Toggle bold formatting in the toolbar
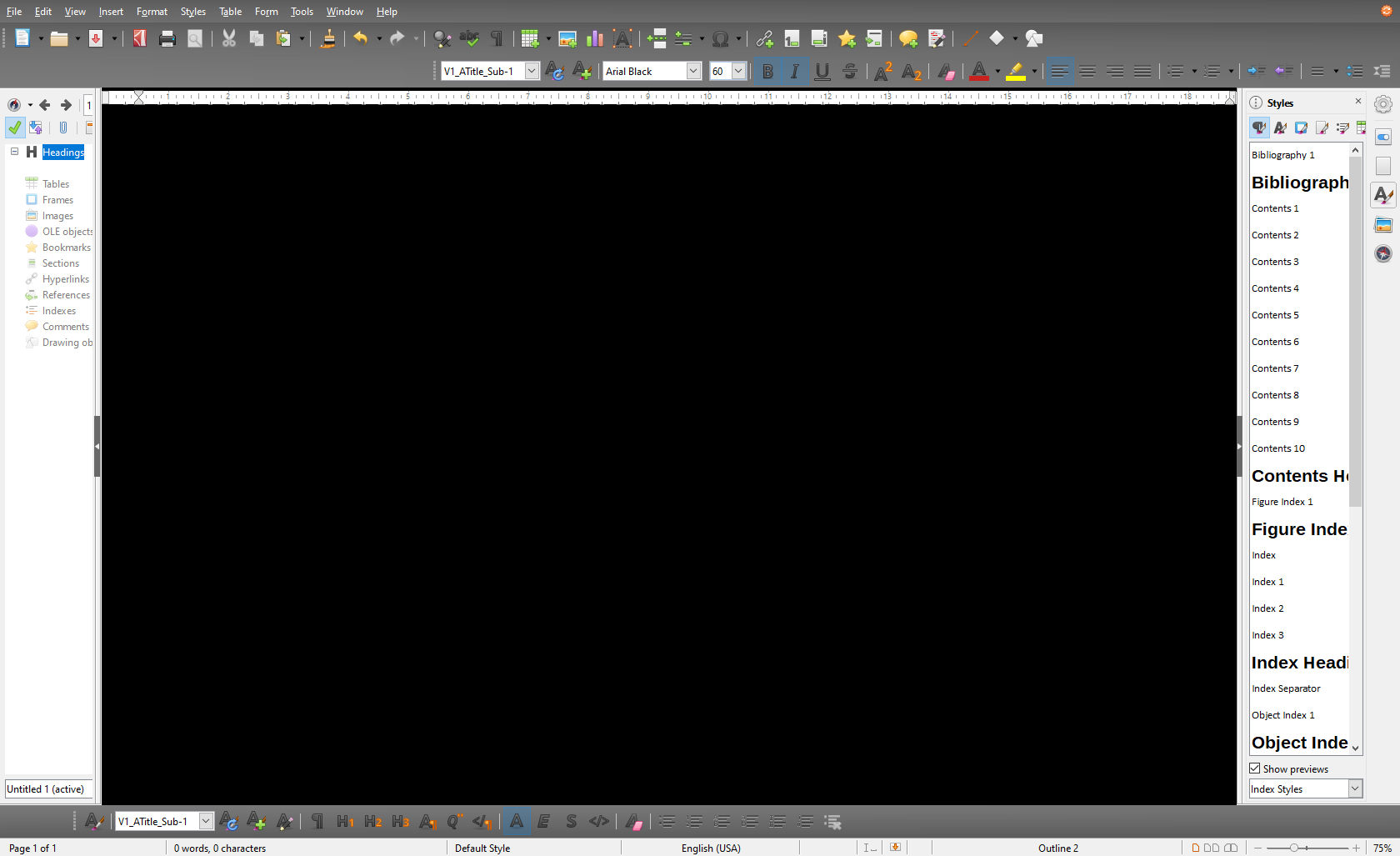 click(x=767, y=71)
